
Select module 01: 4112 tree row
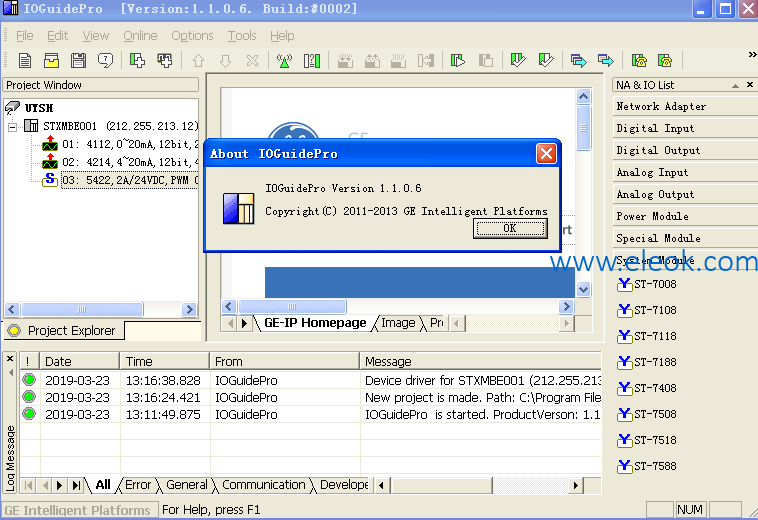coord(130,144)
